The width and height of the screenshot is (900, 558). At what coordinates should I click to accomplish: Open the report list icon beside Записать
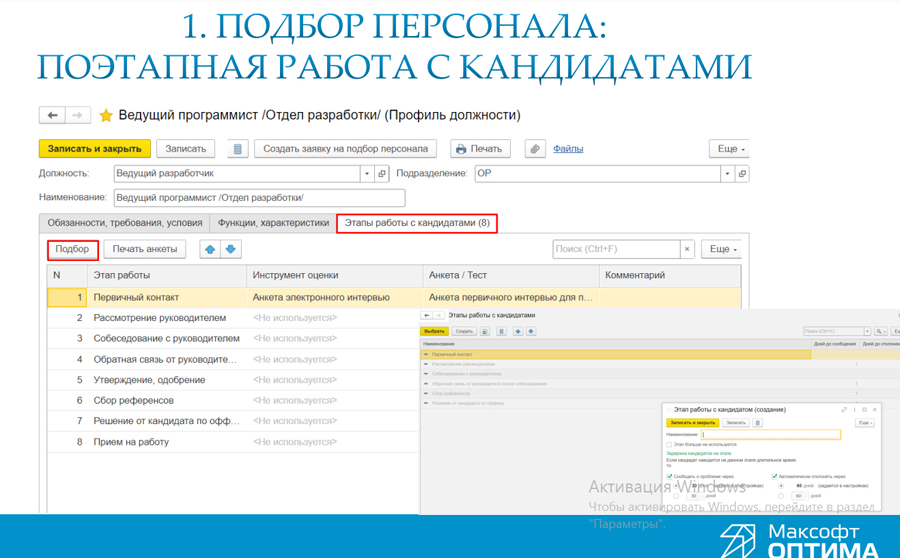238,149
